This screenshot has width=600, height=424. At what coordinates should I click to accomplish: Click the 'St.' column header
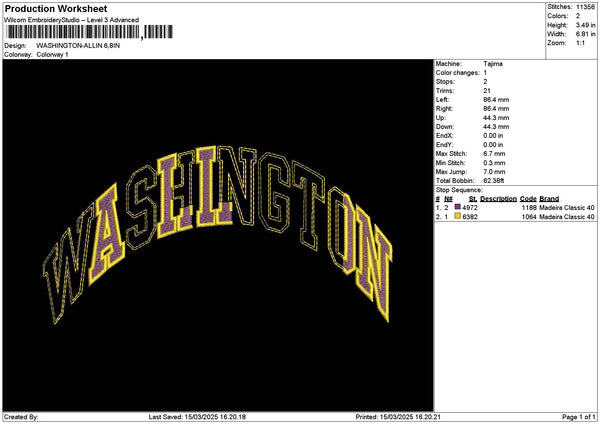(x=473, y=199)
